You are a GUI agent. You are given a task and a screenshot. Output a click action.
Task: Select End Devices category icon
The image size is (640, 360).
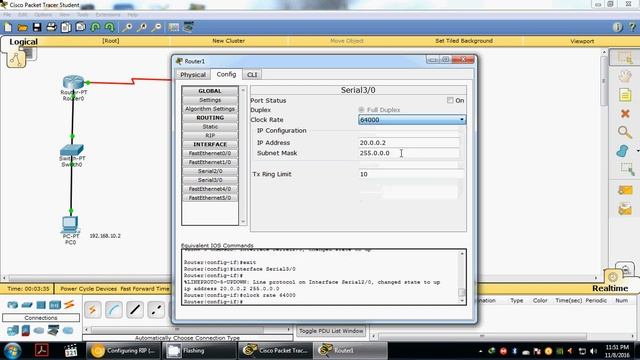tap(13, 330)
